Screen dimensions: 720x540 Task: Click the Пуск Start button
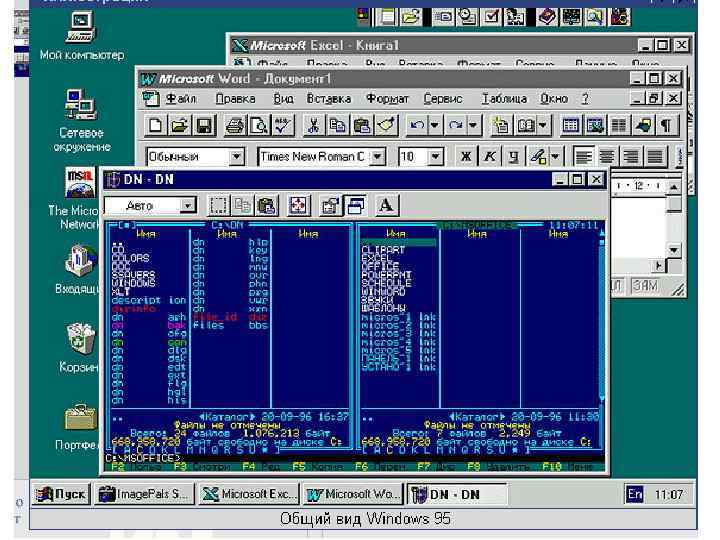coord(61,494)
